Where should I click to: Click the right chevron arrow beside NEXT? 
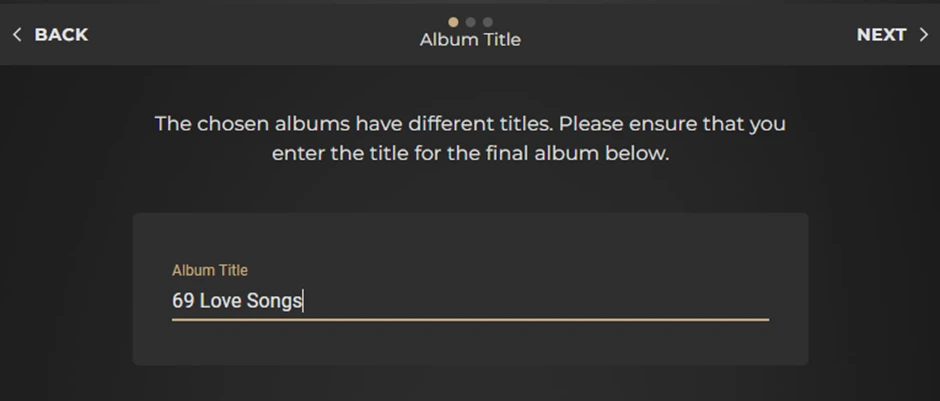(923, 35)
